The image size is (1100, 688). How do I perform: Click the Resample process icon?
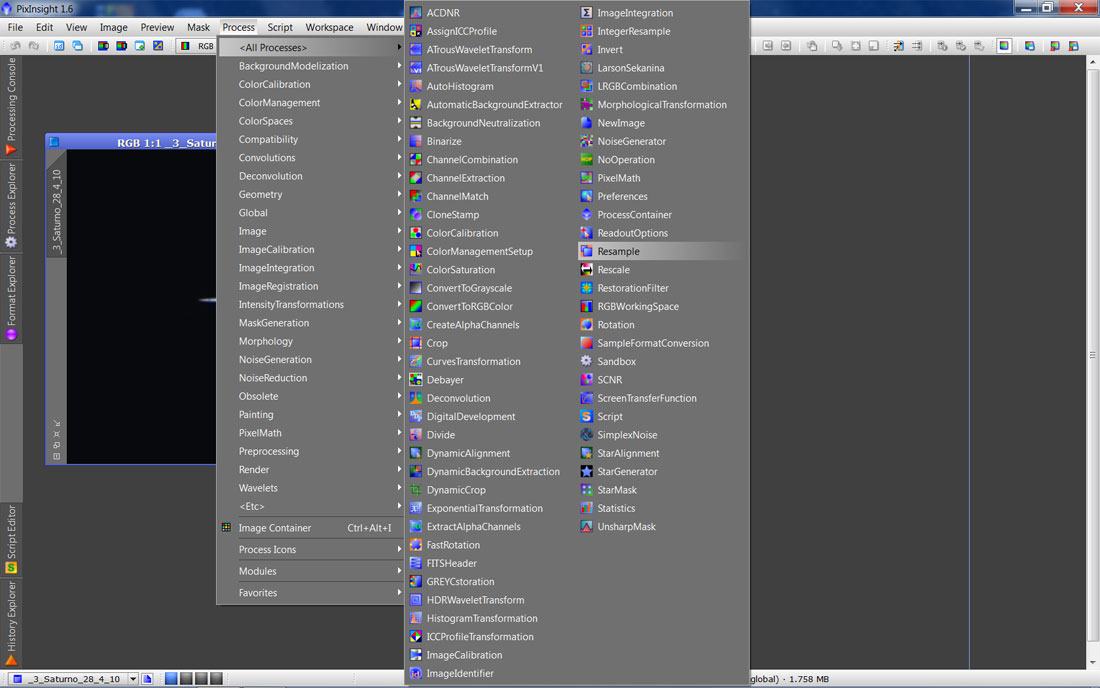pos(586,251)
